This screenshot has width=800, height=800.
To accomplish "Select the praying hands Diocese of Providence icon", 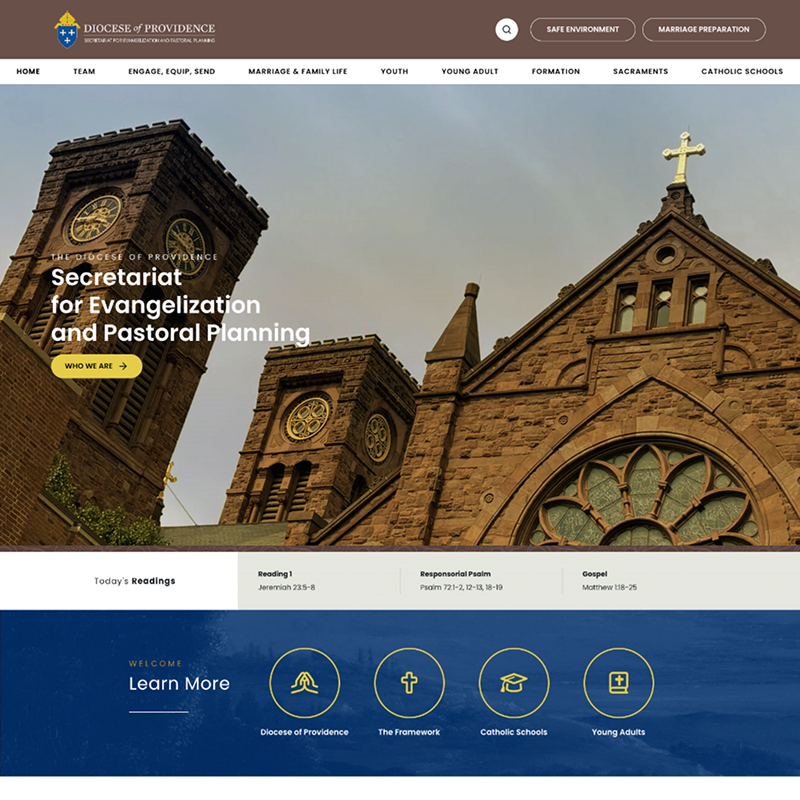I will (306, 685).
